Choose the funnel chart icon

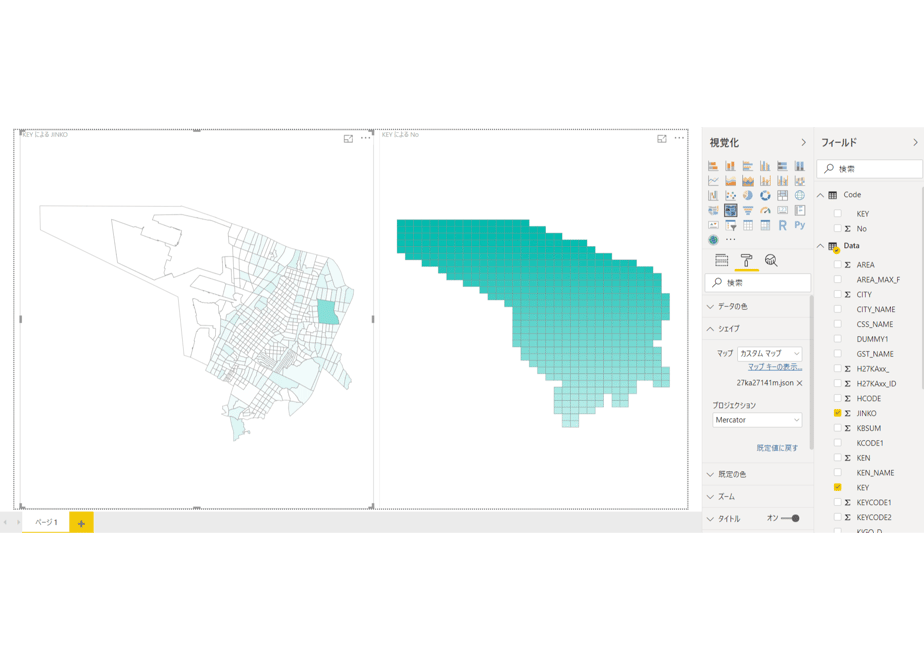coord(748,210)
